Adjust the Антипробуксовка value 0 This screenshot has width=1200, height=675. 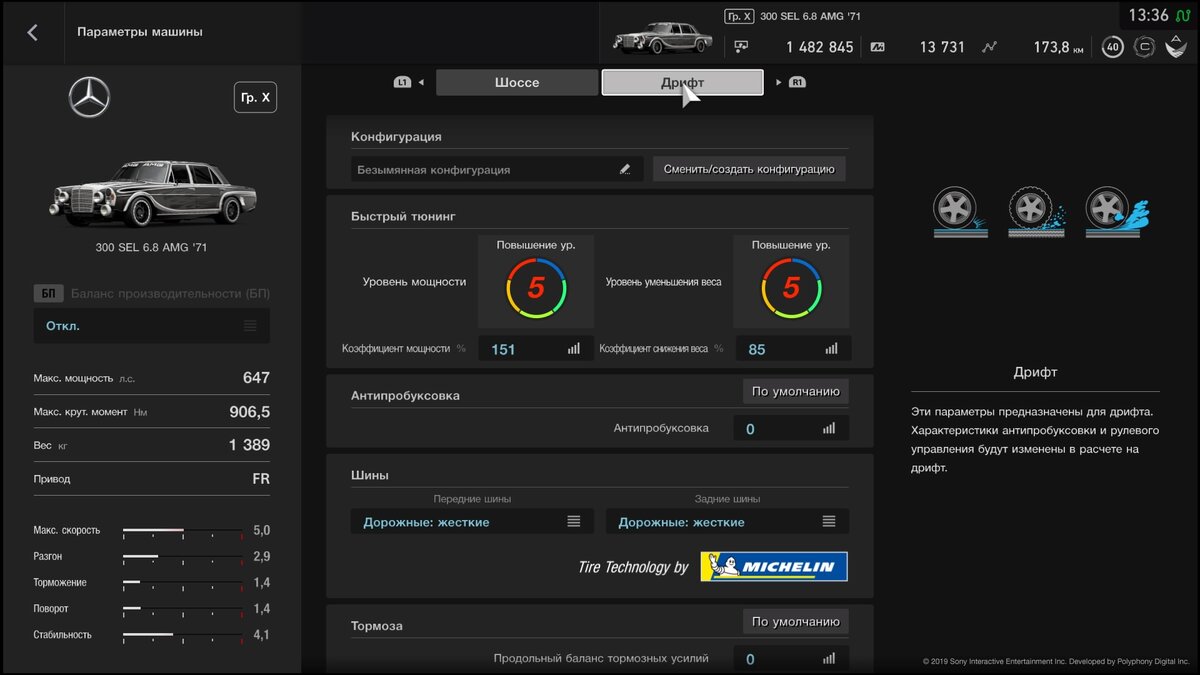pos(791,428)
